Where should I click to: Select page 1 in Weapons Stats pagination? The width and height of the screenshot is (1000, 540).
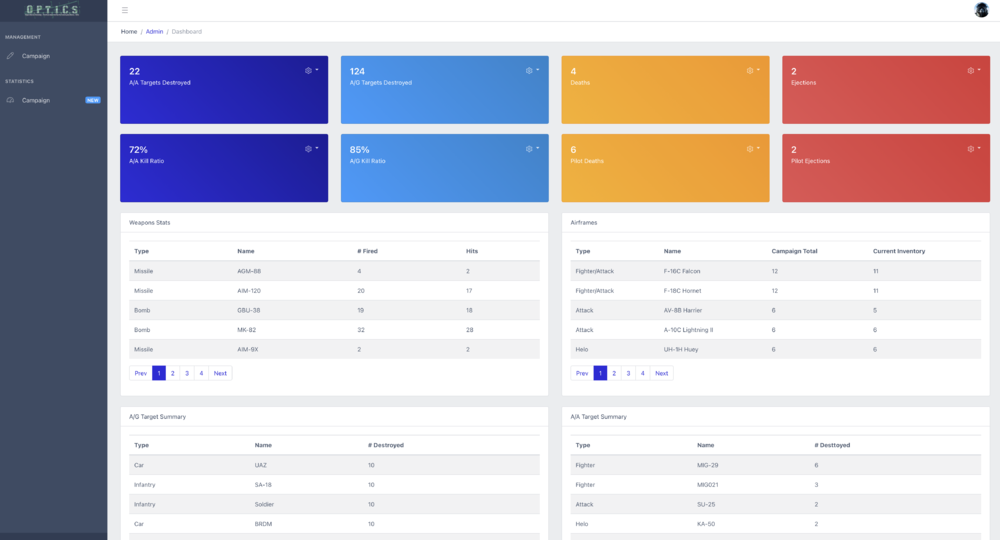pyautogui.click(x=159, y=373)
